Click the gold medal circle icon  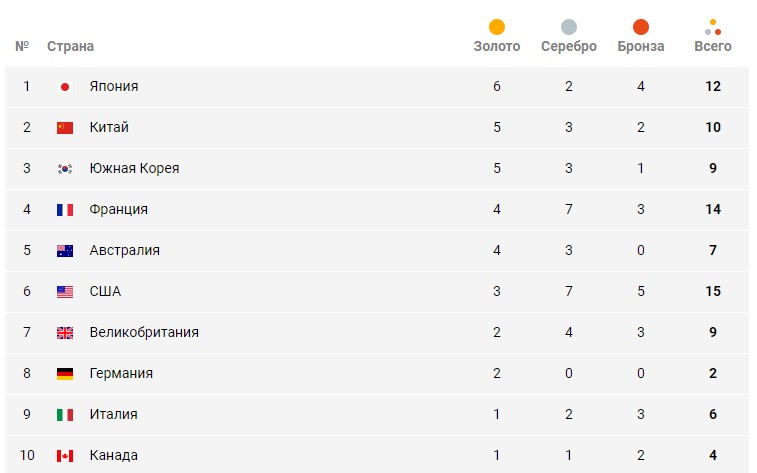click(497, 27)
